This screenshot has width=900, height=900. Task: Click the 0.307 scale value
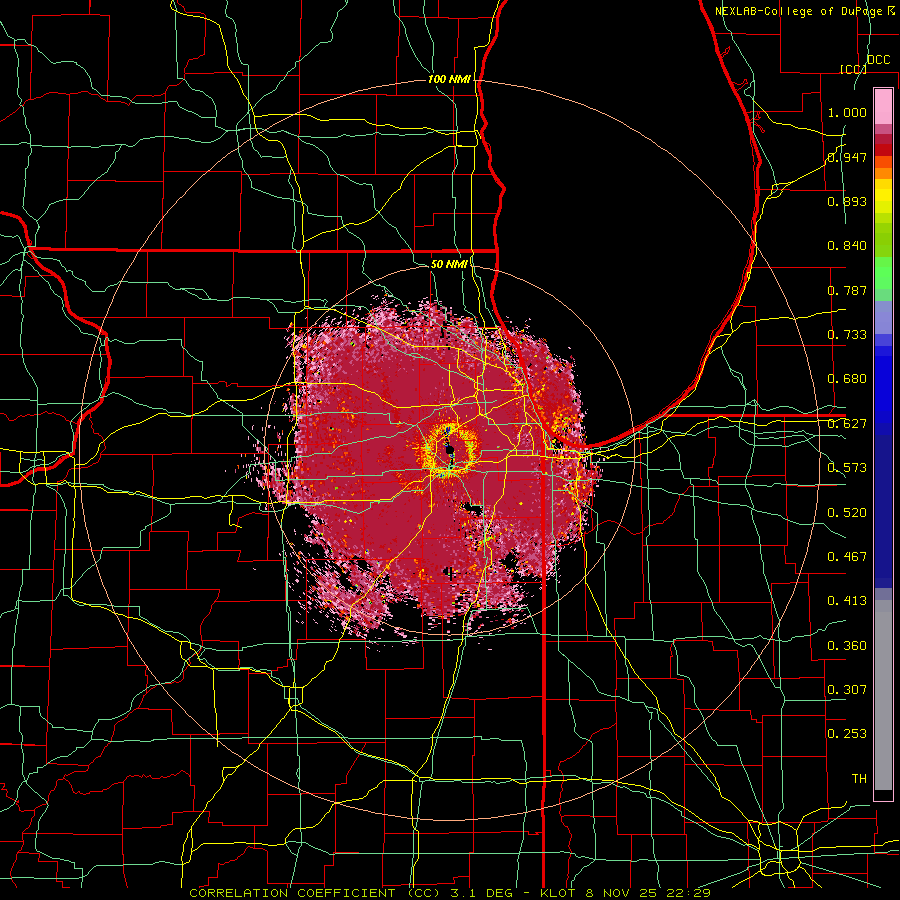pyautogui.click(x=847, y=690)
